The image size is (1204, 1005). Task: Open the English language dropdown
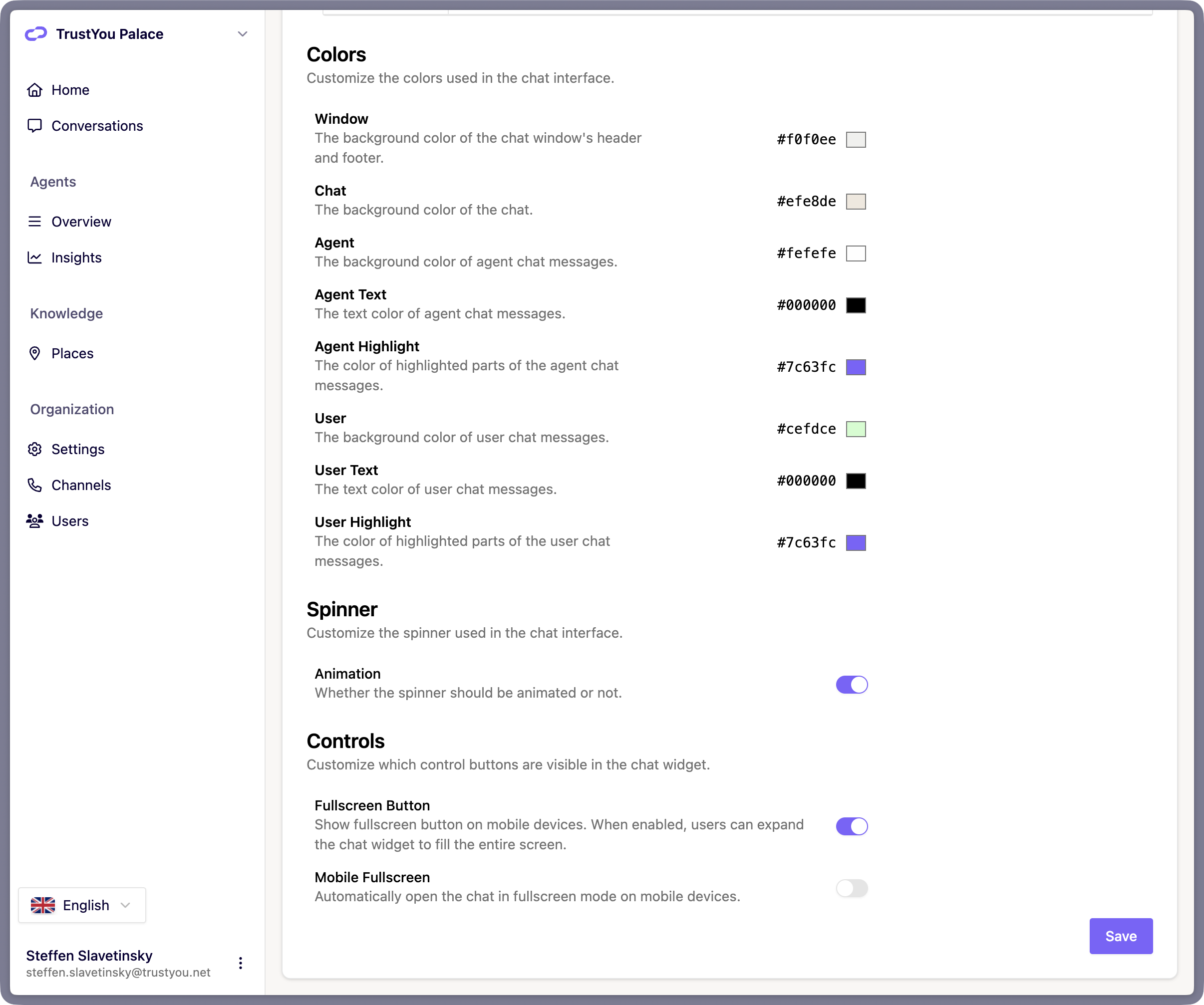pyautogui.click(x=82, y=905)
